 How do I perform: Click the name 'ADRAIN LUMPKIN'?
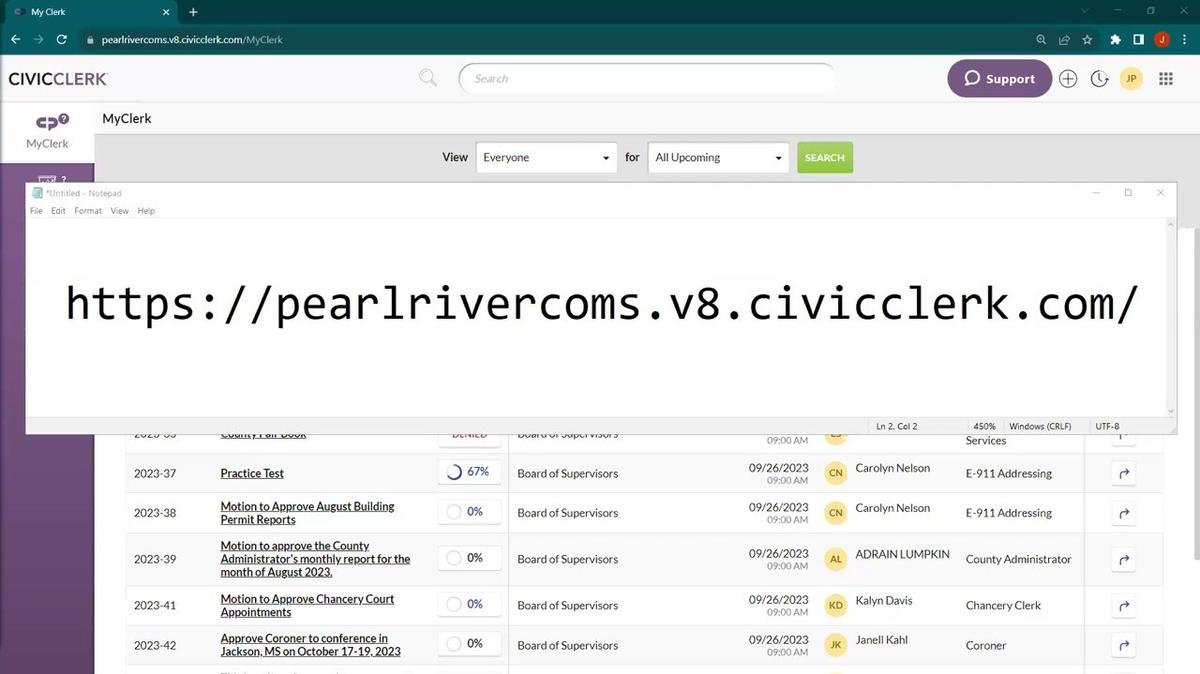903,554
